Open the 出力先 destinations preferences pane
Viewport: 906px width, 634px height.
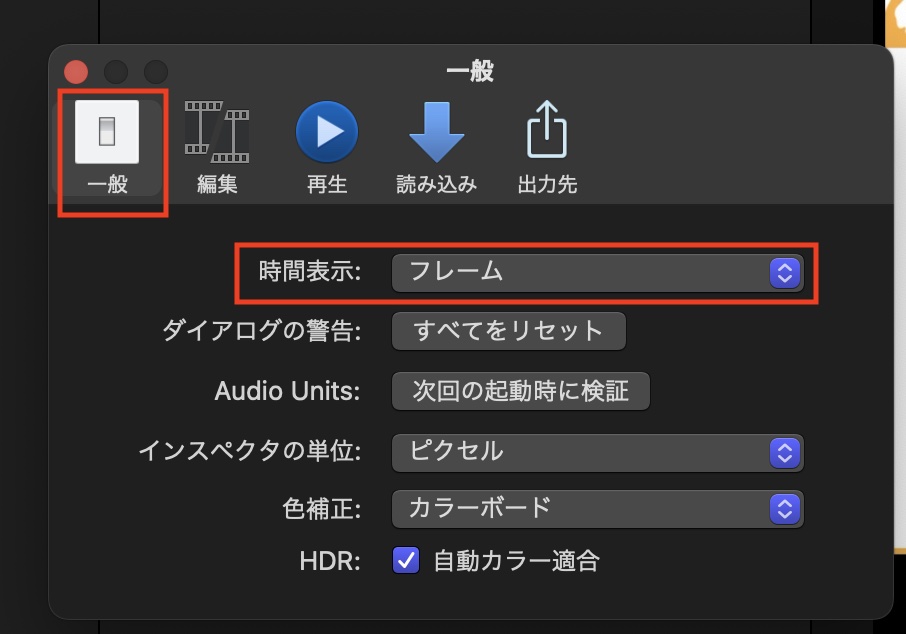[x=547, y=148]
